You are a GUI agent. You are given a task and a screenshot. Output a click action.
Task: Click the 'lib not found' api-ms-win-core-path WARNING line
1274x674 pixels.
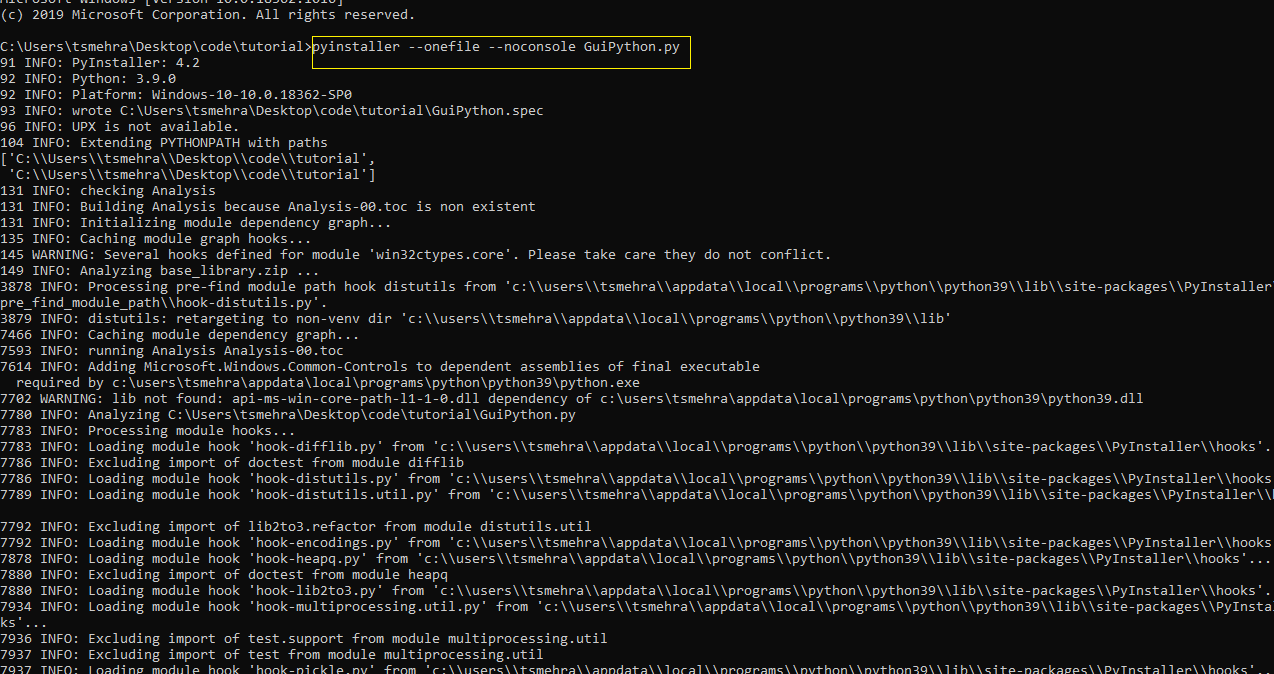570,399
